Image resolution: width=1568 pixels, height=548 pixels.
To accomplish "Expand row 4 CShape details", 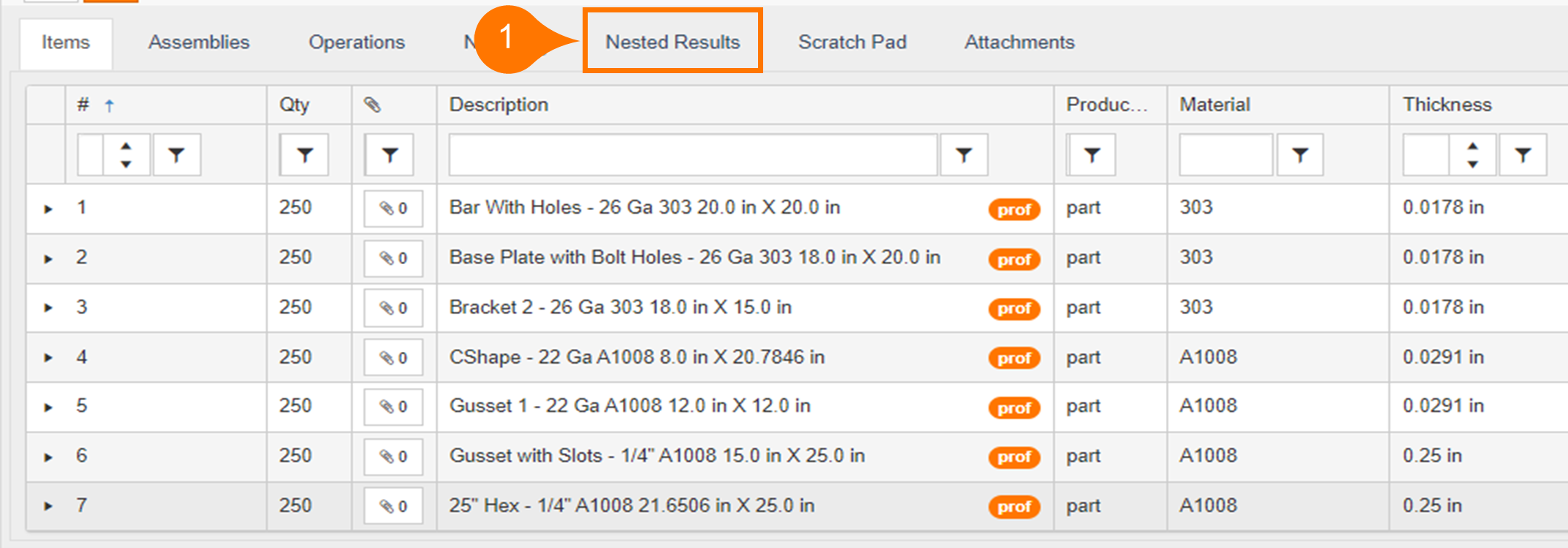I will click(48, 358).
